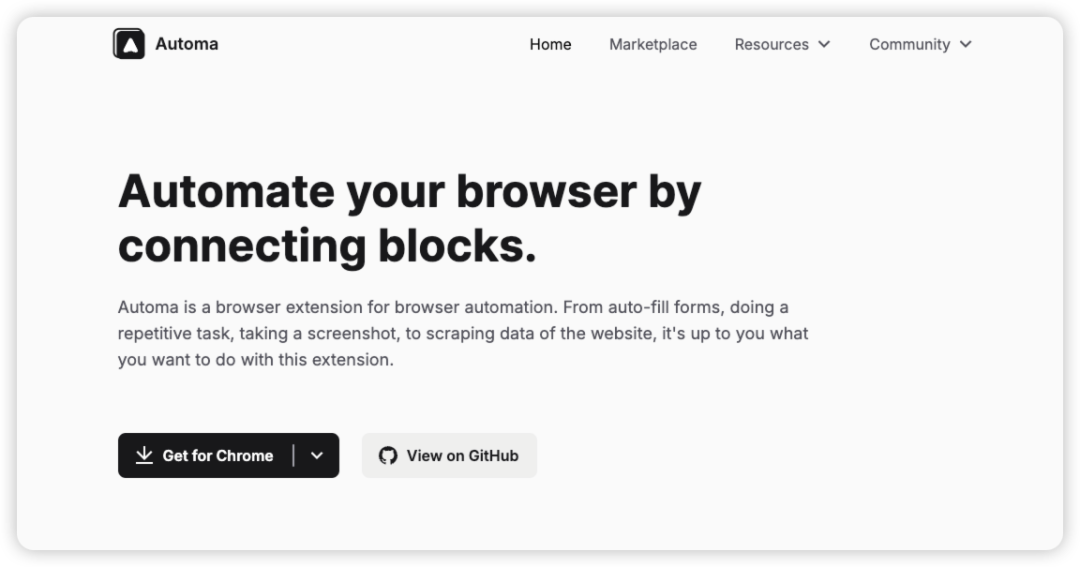Open the Marketplace page

point(653,44)
